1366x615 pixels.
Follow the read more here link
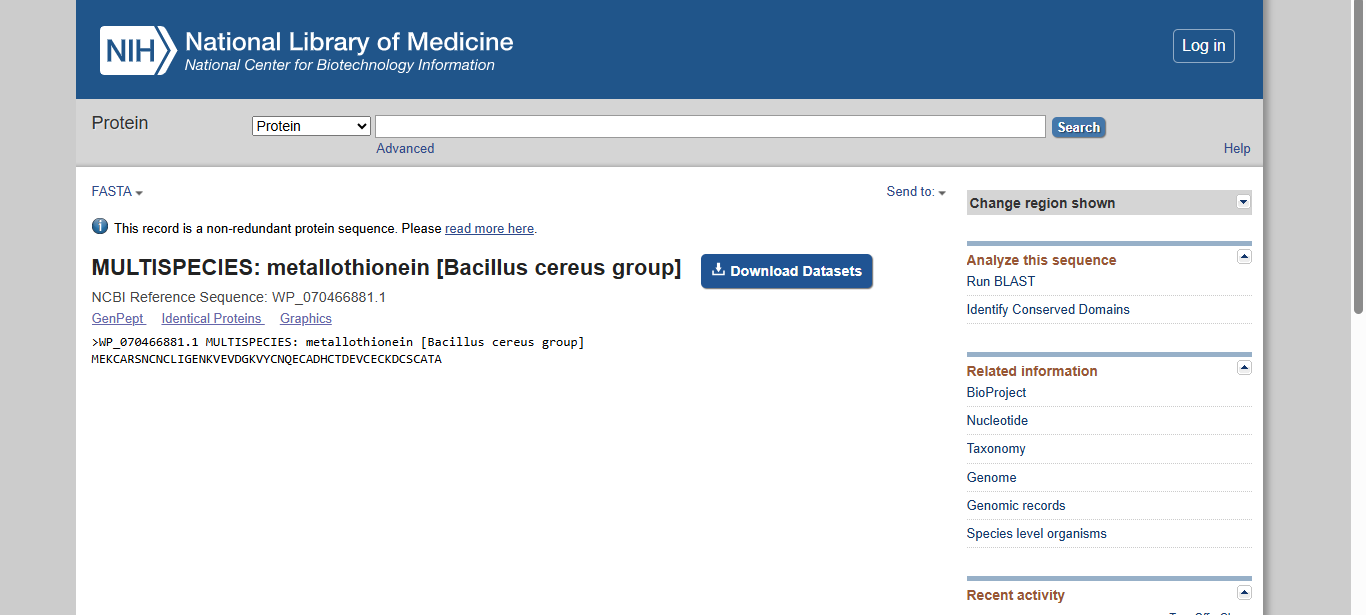(x=489, y=228)
